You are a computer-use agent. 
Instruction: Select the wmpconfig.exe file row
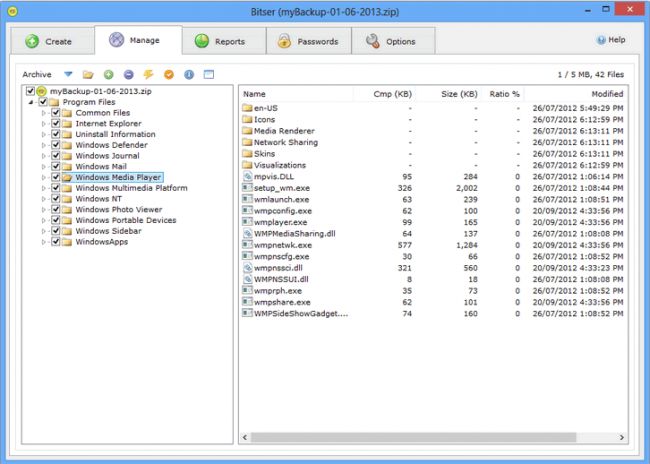click(433, 211)
